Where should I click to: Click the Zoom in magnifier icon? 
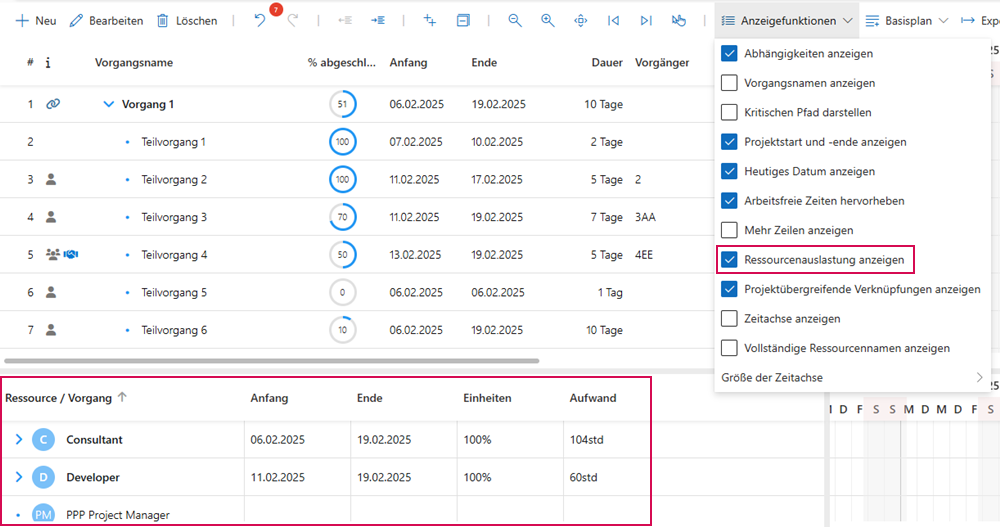tap(548, 21)
